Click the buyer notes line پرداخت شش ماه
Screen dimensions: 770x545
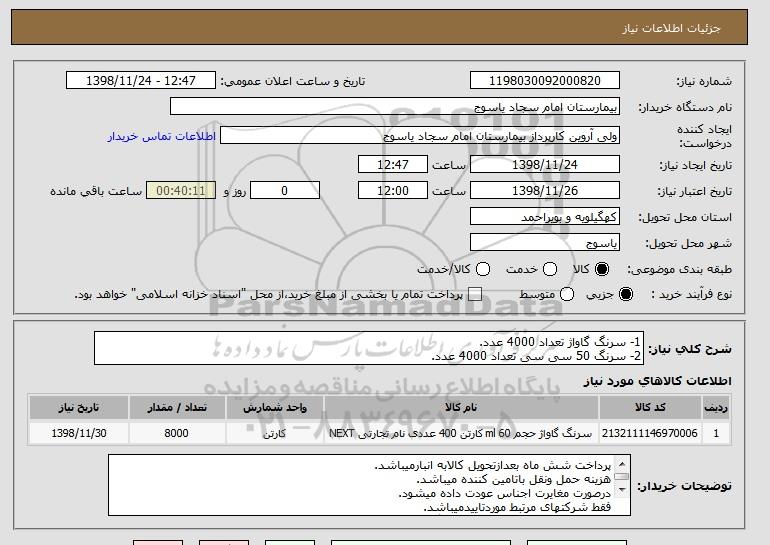click(x=493, y=465)
